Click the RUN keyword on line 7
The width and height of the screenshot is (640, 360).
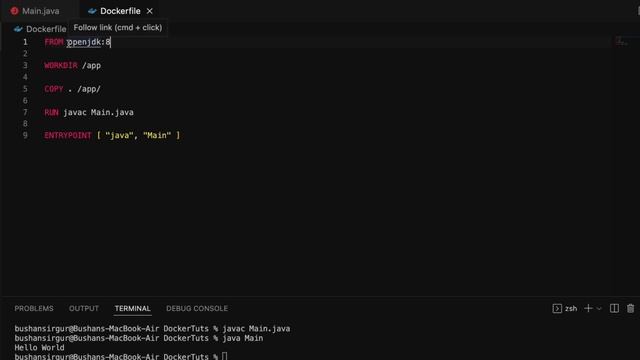point(51,112)
